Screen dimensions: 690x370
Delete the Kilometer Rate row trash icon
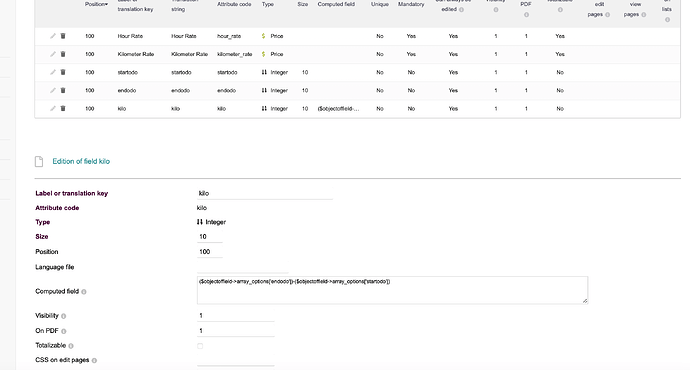pos(63,54)
